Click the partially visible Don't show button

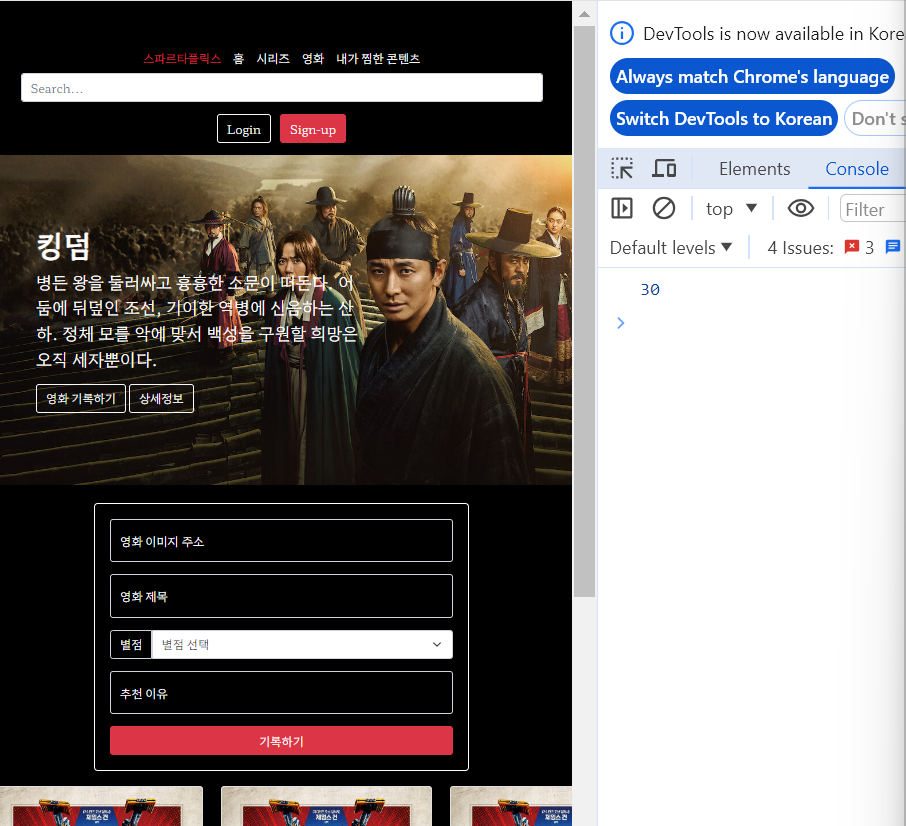pyautogui.click(x=875, y=118)
